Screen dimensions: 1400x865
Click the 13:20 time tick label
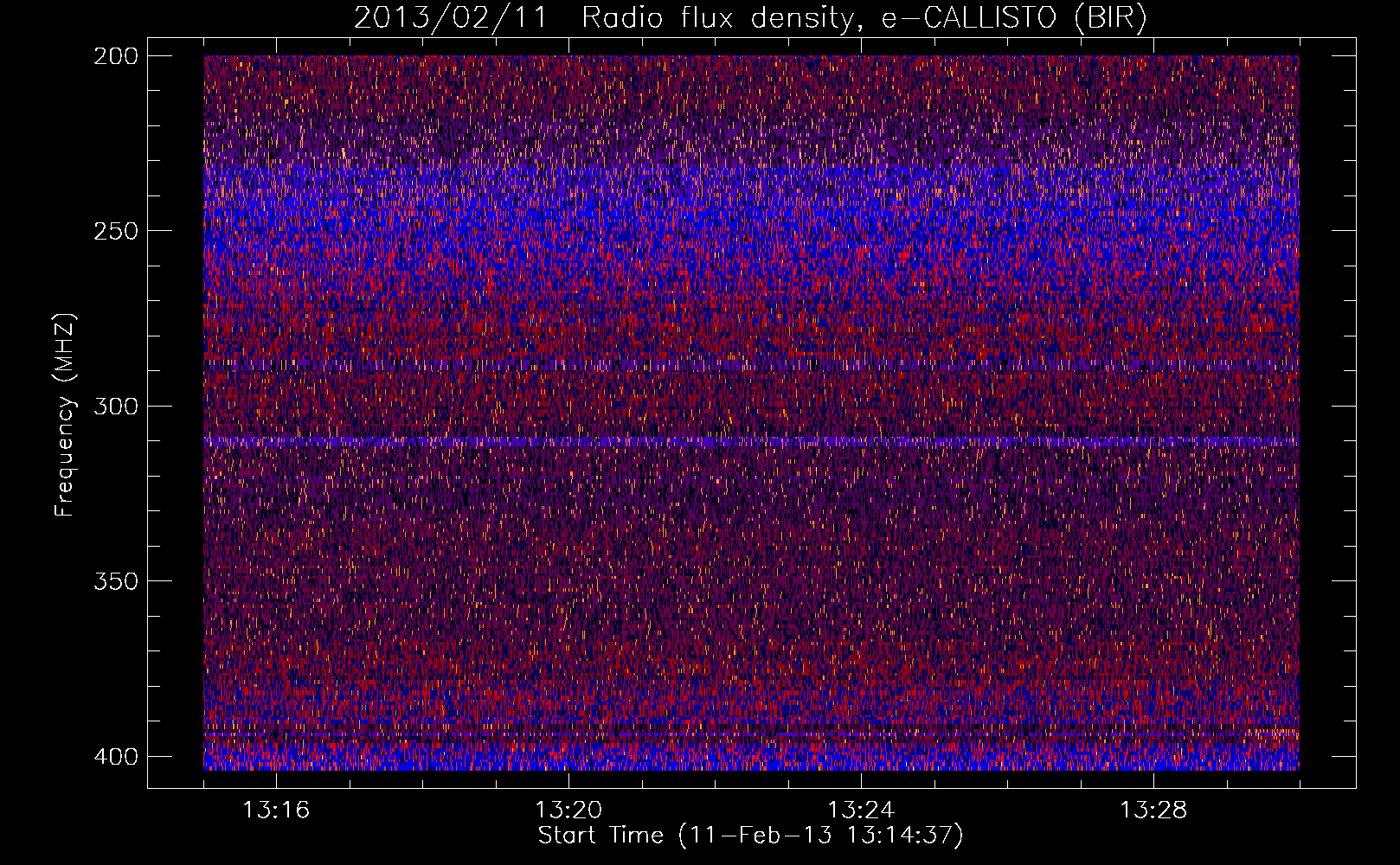568,811
